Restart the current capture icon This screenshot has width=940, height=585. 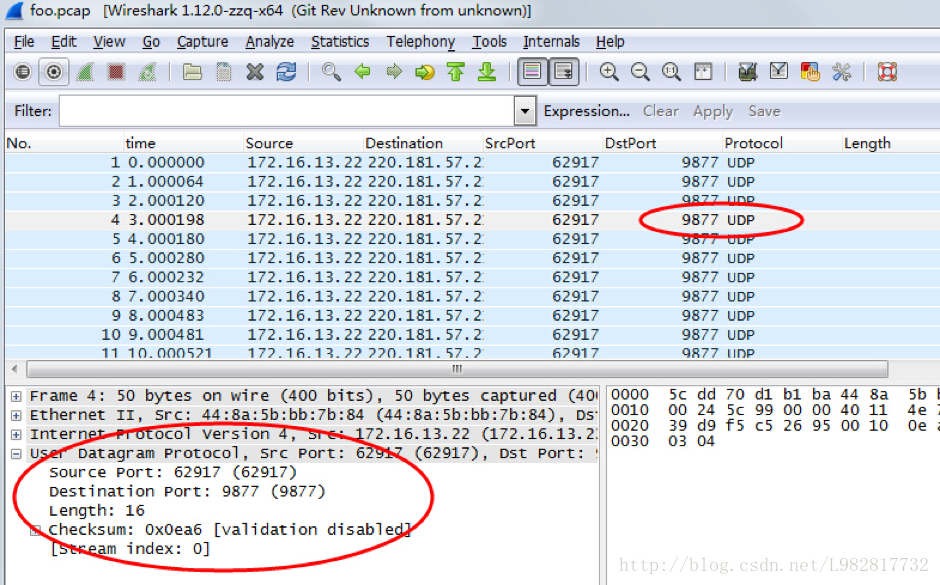147,73
